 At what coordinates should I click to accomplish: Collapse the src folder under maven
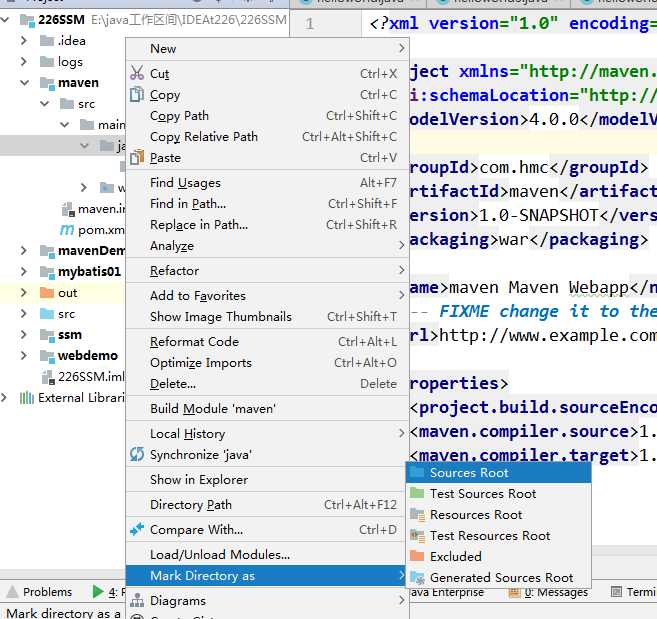[45, 103]
